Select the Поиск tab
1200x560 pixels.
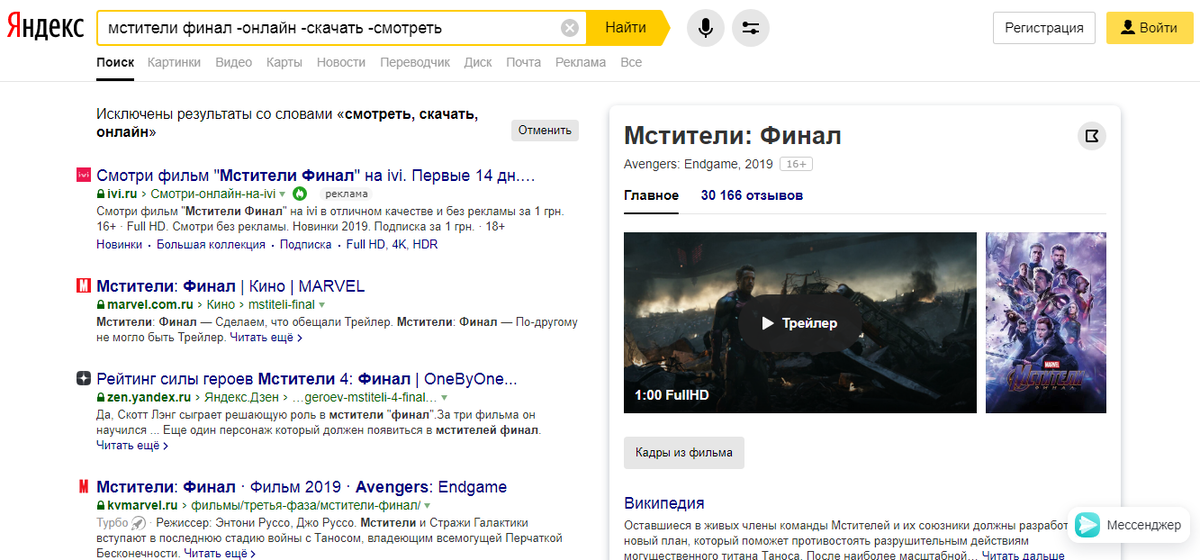pos(115,62)
